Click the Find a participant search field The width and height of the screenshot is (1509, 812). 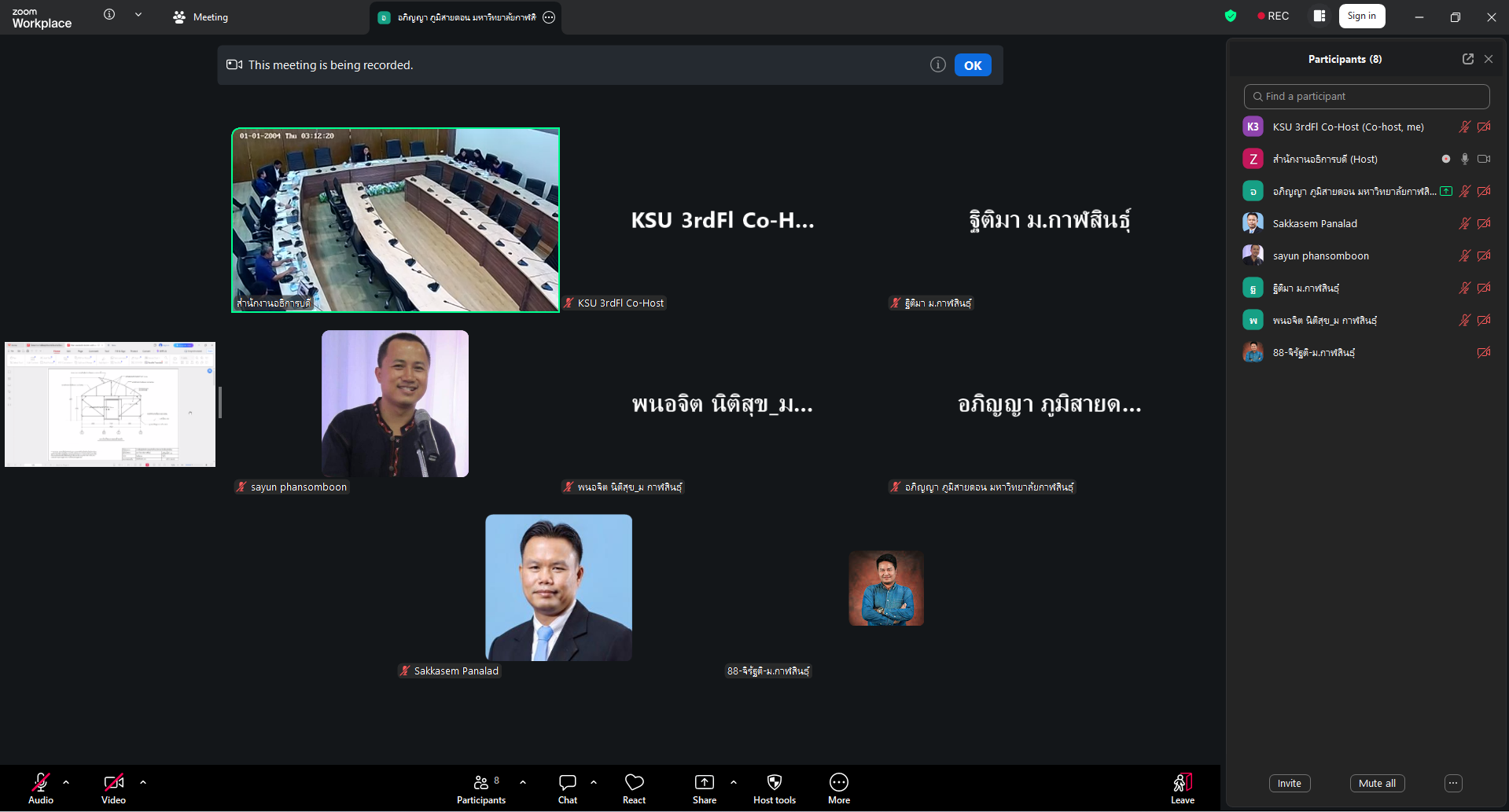[x=1366, y=97]
